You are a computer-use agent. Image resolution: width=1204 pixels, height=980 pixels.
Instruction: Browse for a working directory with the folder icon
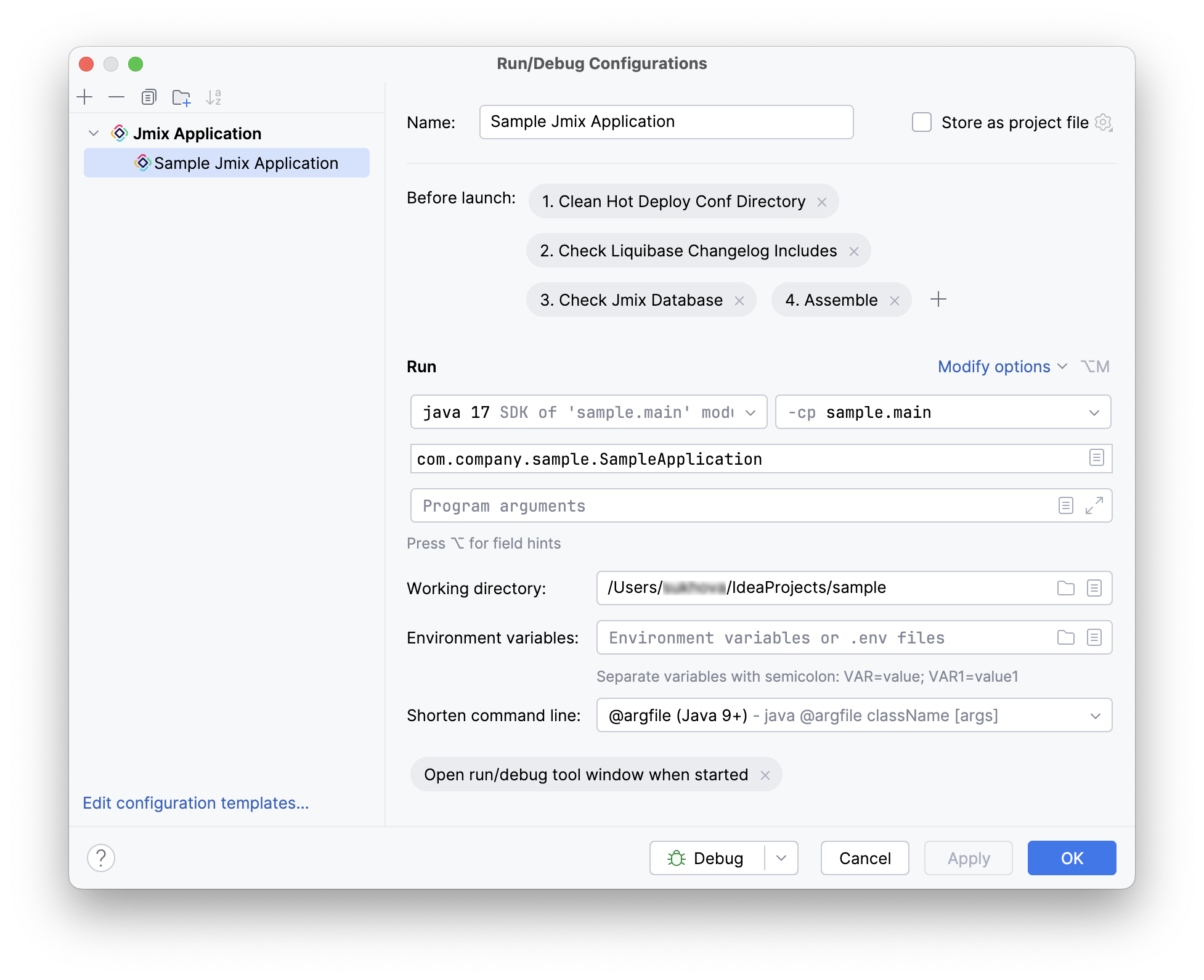tap(1065, 588)
